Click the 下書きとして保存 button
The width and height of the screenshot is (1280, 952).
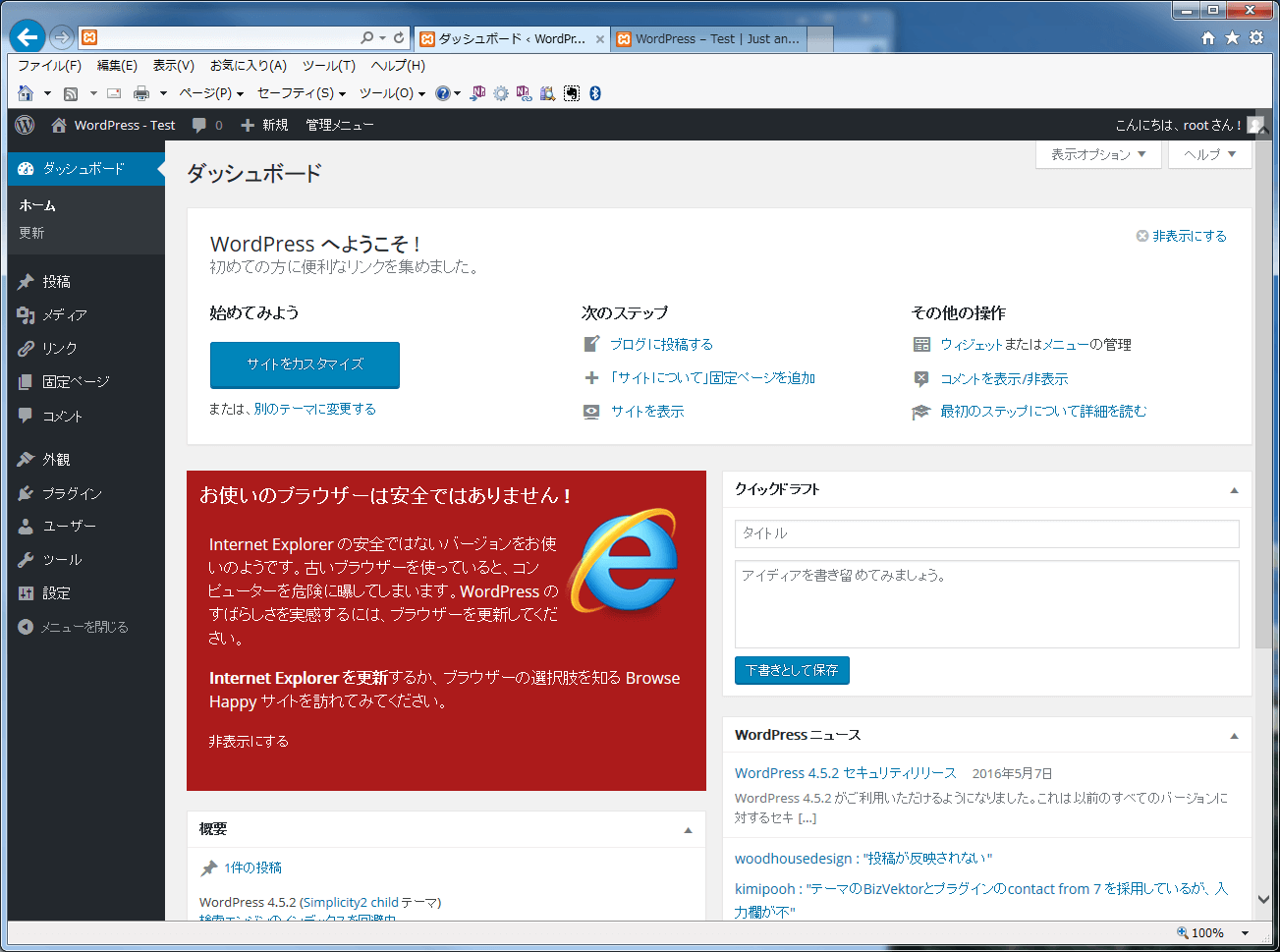[791, 670]
